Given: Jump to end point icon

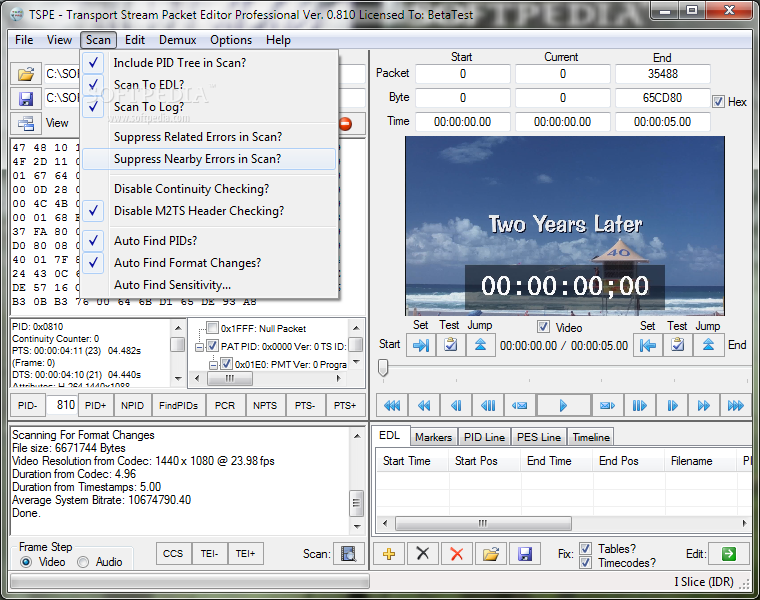Looking at the screenshot, I should [708, 345].
